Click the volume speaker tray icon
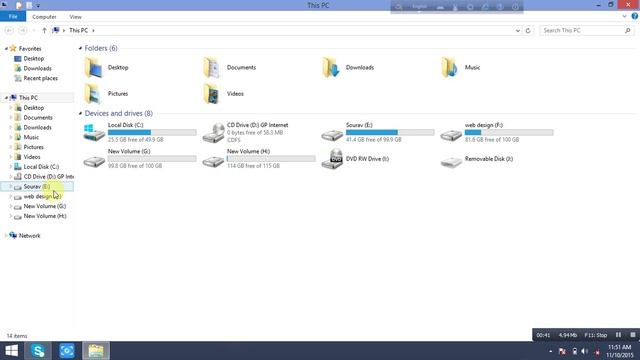This screenshot has height=360, width=640. (x=584, y=351)
